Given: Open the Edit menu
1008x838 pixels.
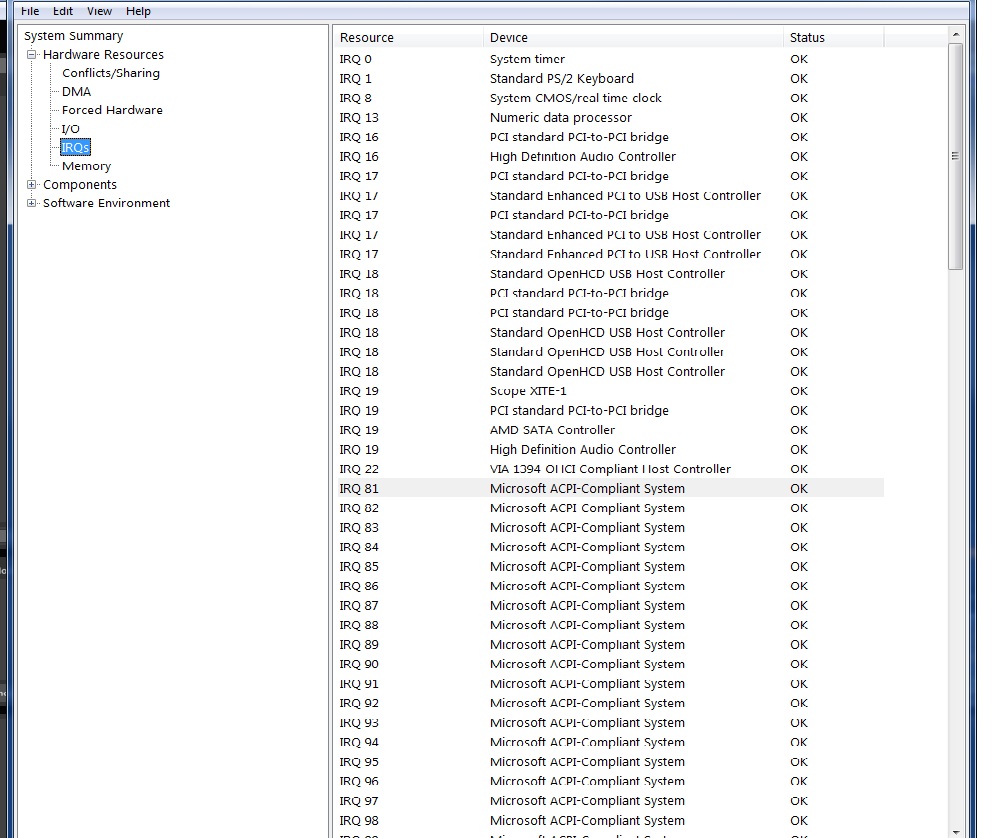Looking at the screenshot, I should [x=63, y=11].
